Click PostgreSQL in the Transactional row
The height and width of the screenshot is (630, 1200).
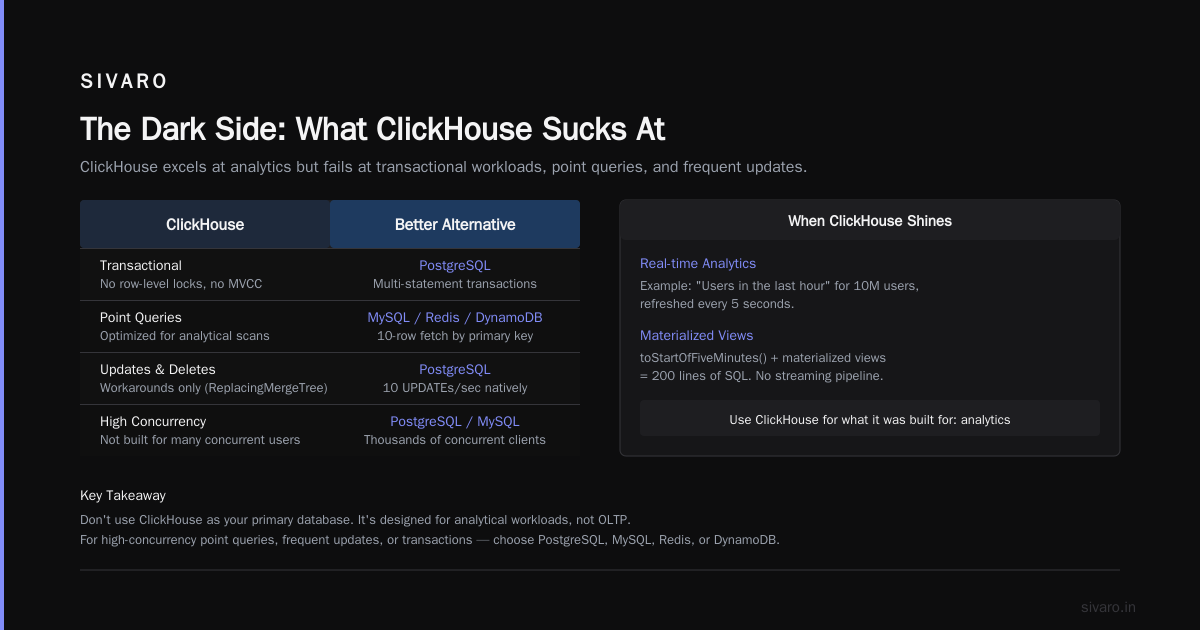(x=455, y=265)
